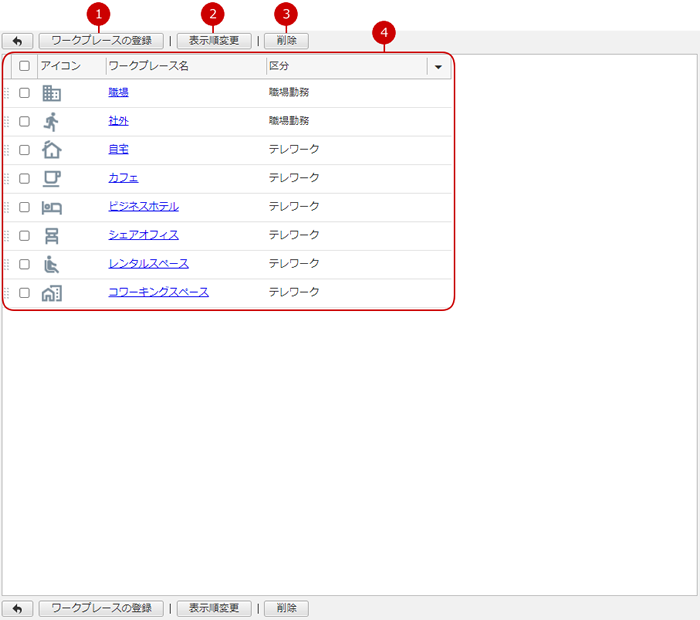Click the building icon for コワーキングスペース
Screen dimensions: 700x620
point(52,293)
